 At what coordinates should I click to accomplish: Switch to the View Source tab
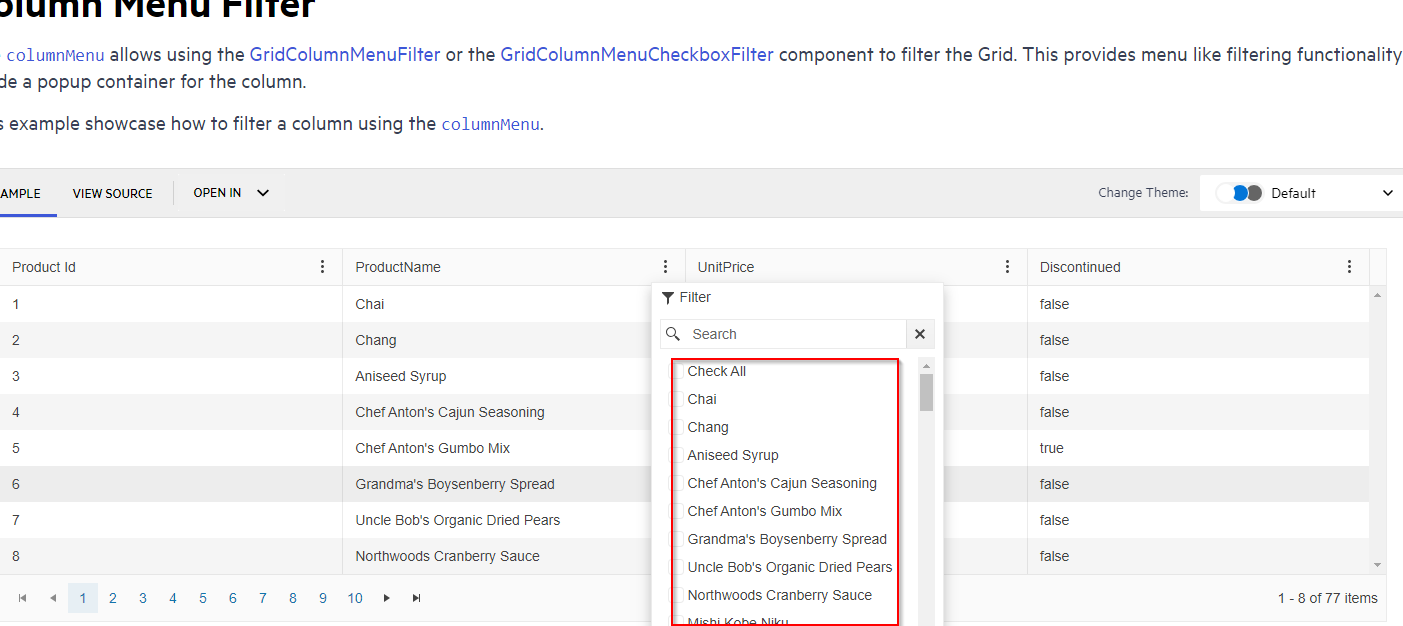coord(112,193)
